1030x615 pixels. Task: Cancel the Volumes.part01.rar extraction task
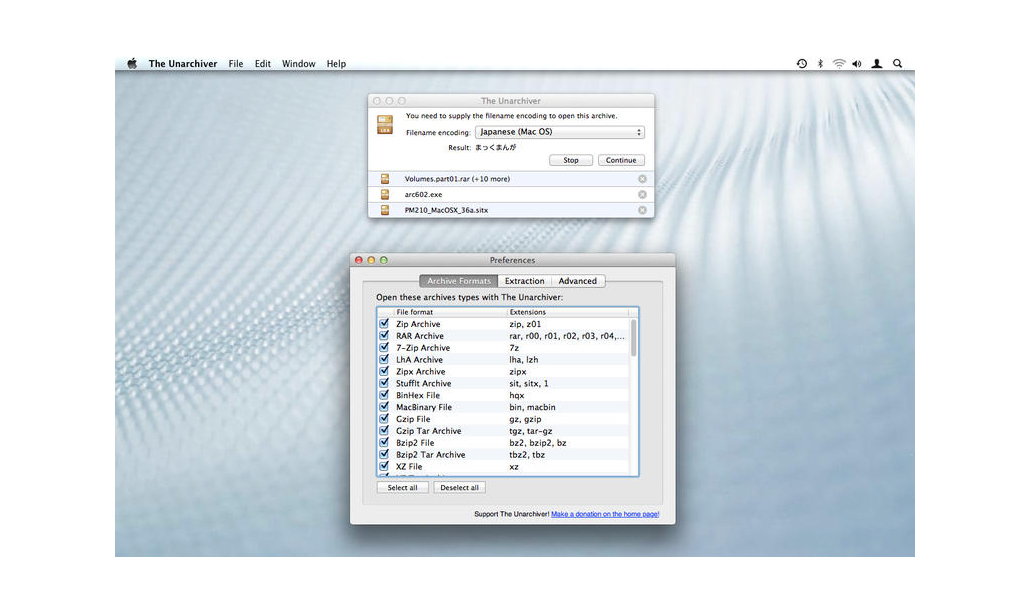click(x=642, y=179)
